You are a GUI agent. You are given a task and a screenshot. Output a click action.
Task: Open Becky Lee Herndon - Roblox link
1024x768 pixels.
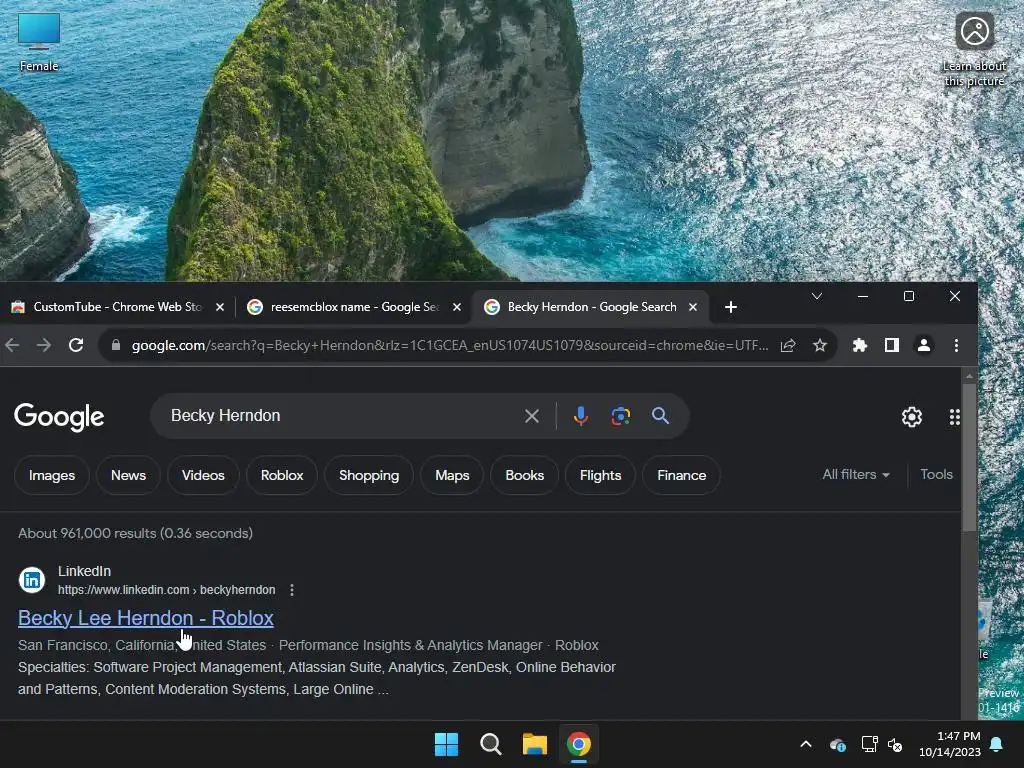tap(146, 618)
